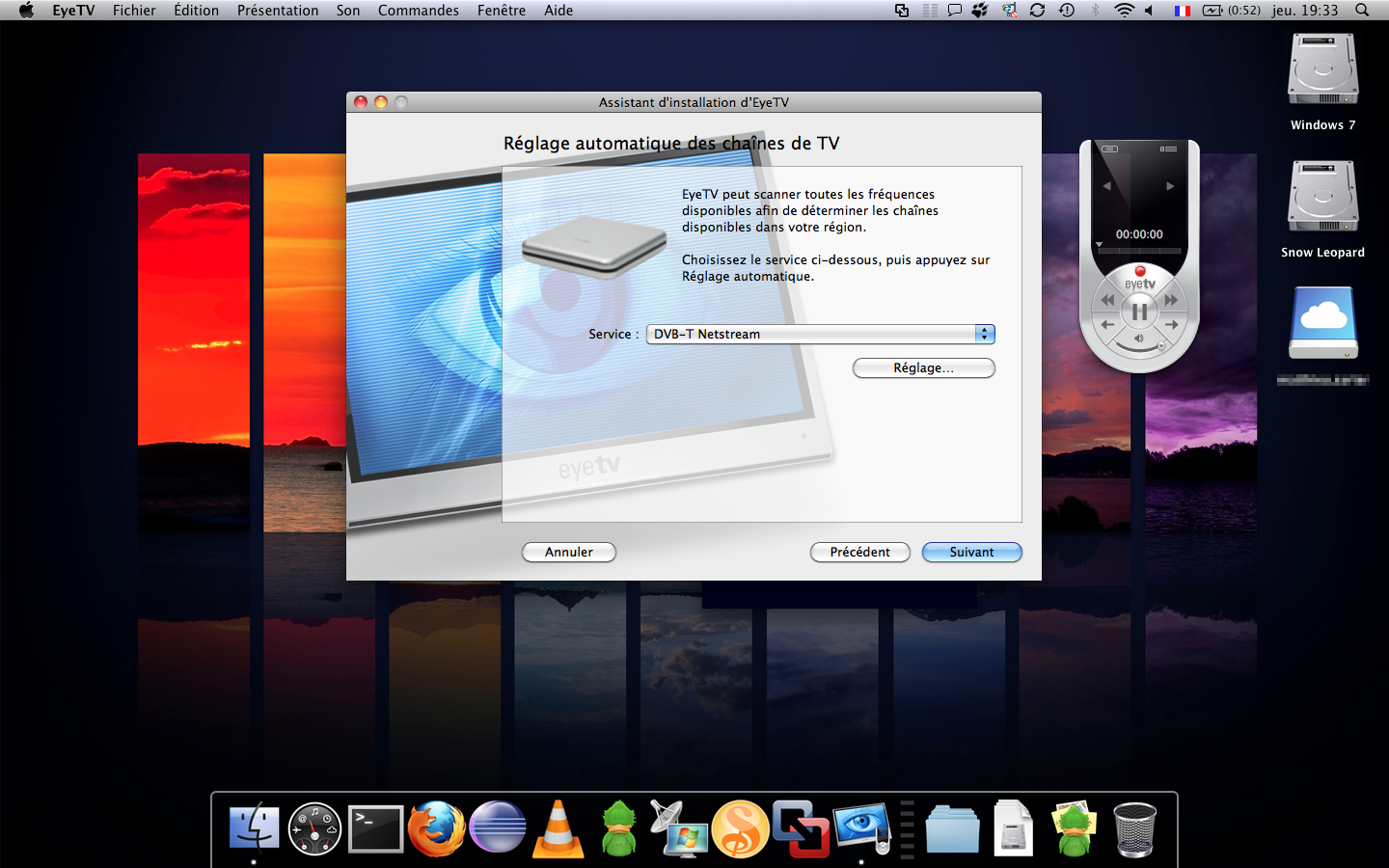Toggle the programs list icon on remote top-right
The width and height of the screenshot is (1389, 868).
(1168, 149)
